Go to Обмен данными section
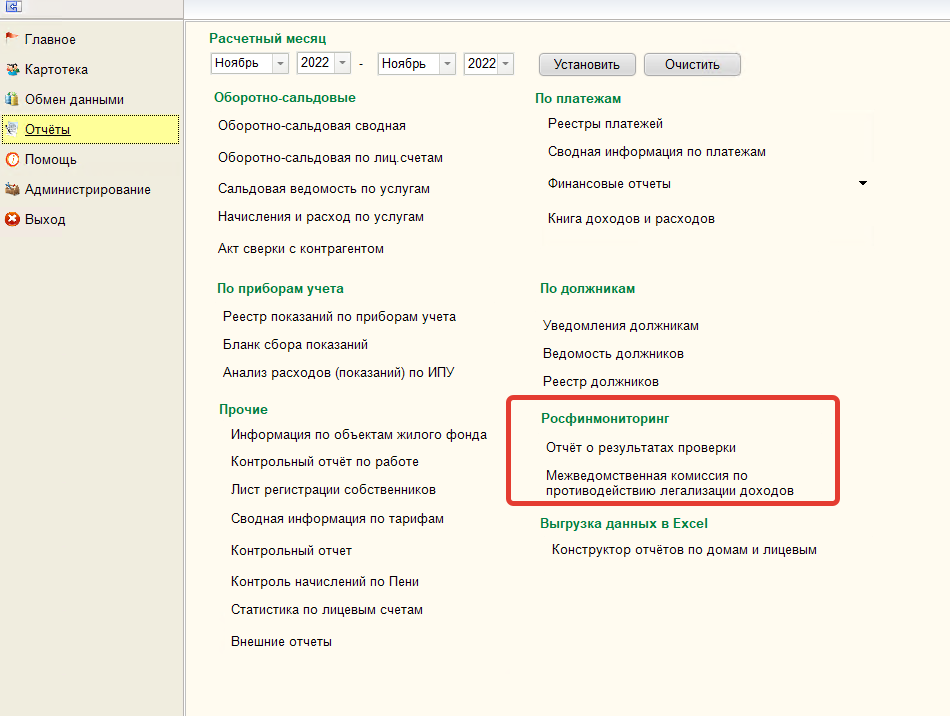 (75, 99)
